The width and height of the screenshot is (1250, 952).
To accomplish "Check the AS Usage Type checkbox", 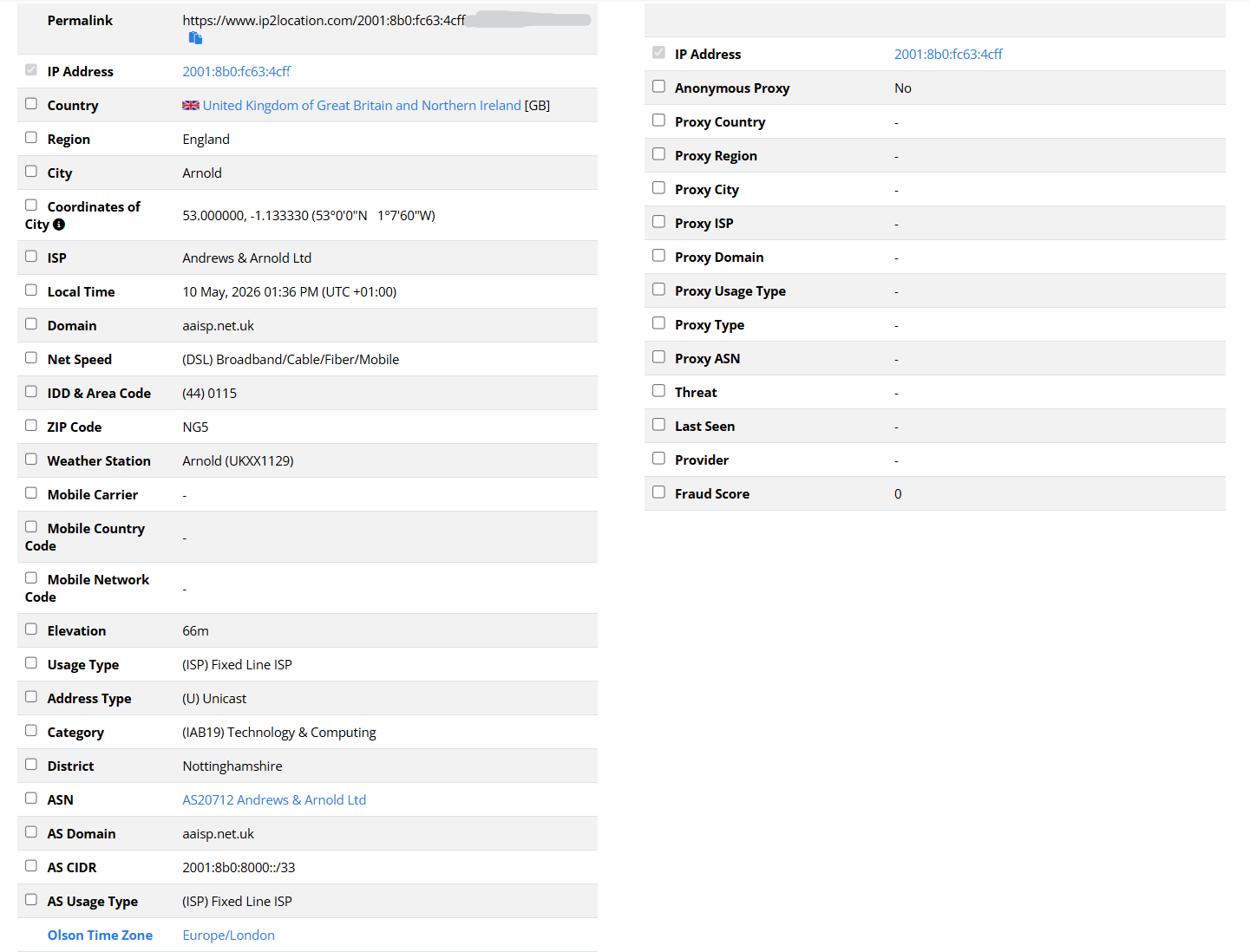I will coord(31,900).
